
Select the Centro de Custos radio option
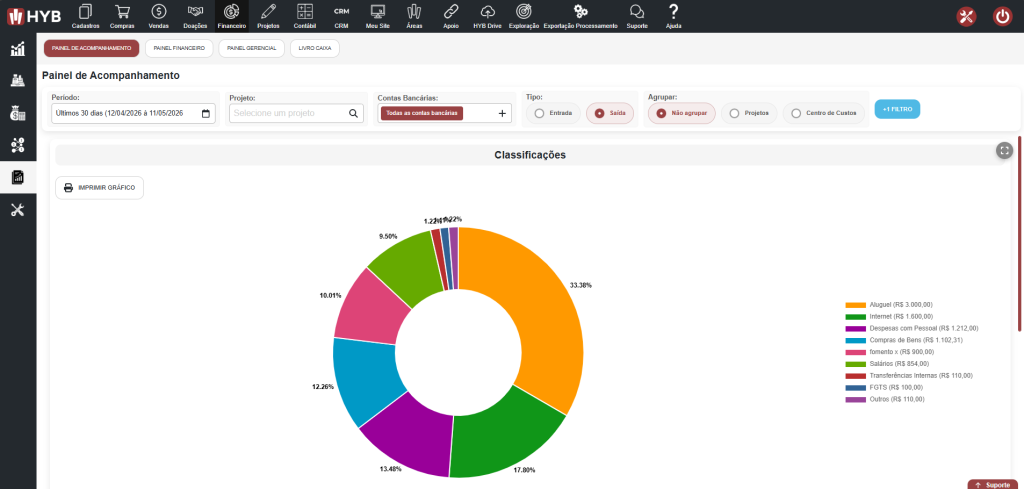tap(824, 113)
